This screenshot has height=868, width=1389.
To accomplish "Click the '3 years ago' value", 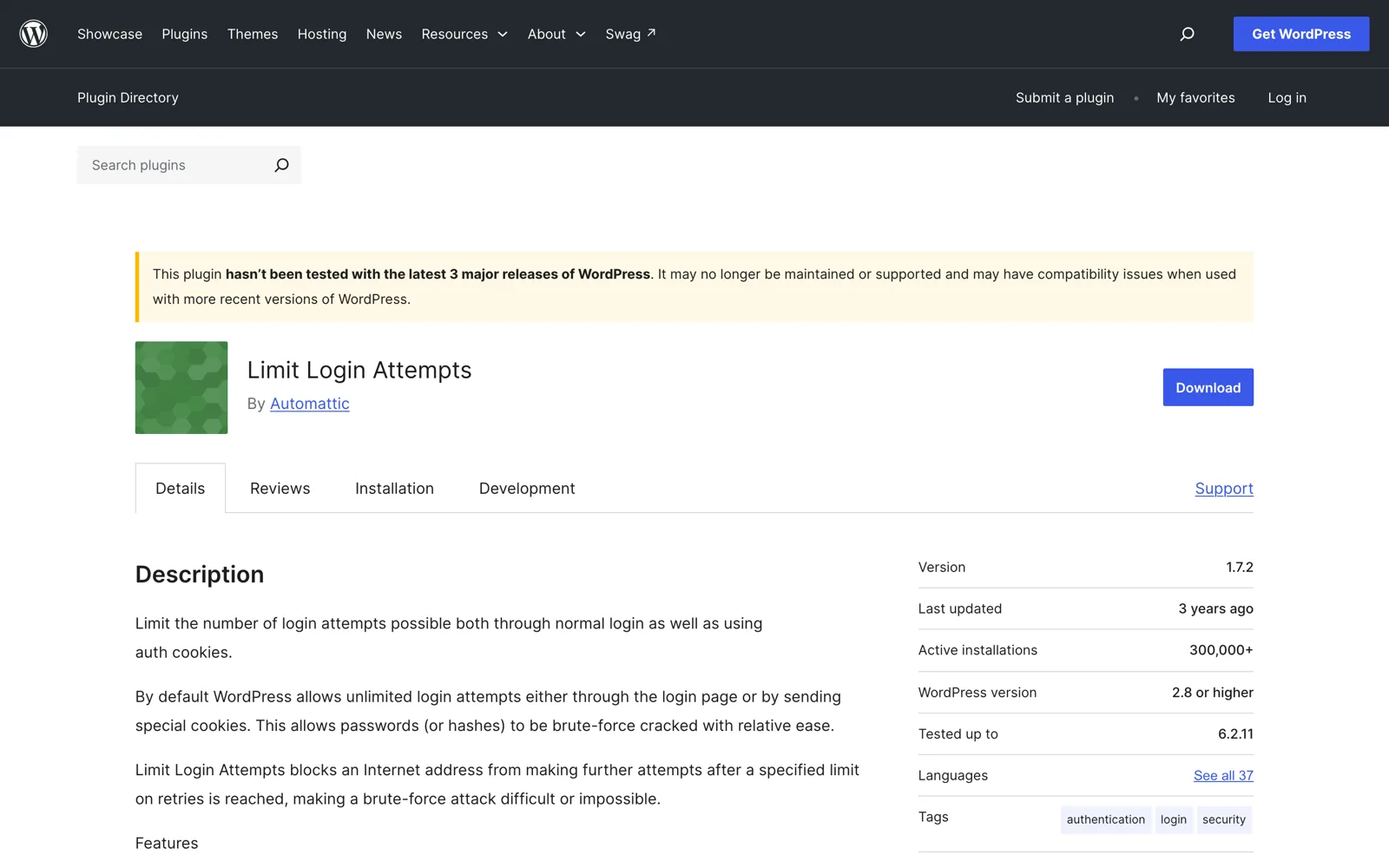I will pyautogui.click(x=1215, y=608).
